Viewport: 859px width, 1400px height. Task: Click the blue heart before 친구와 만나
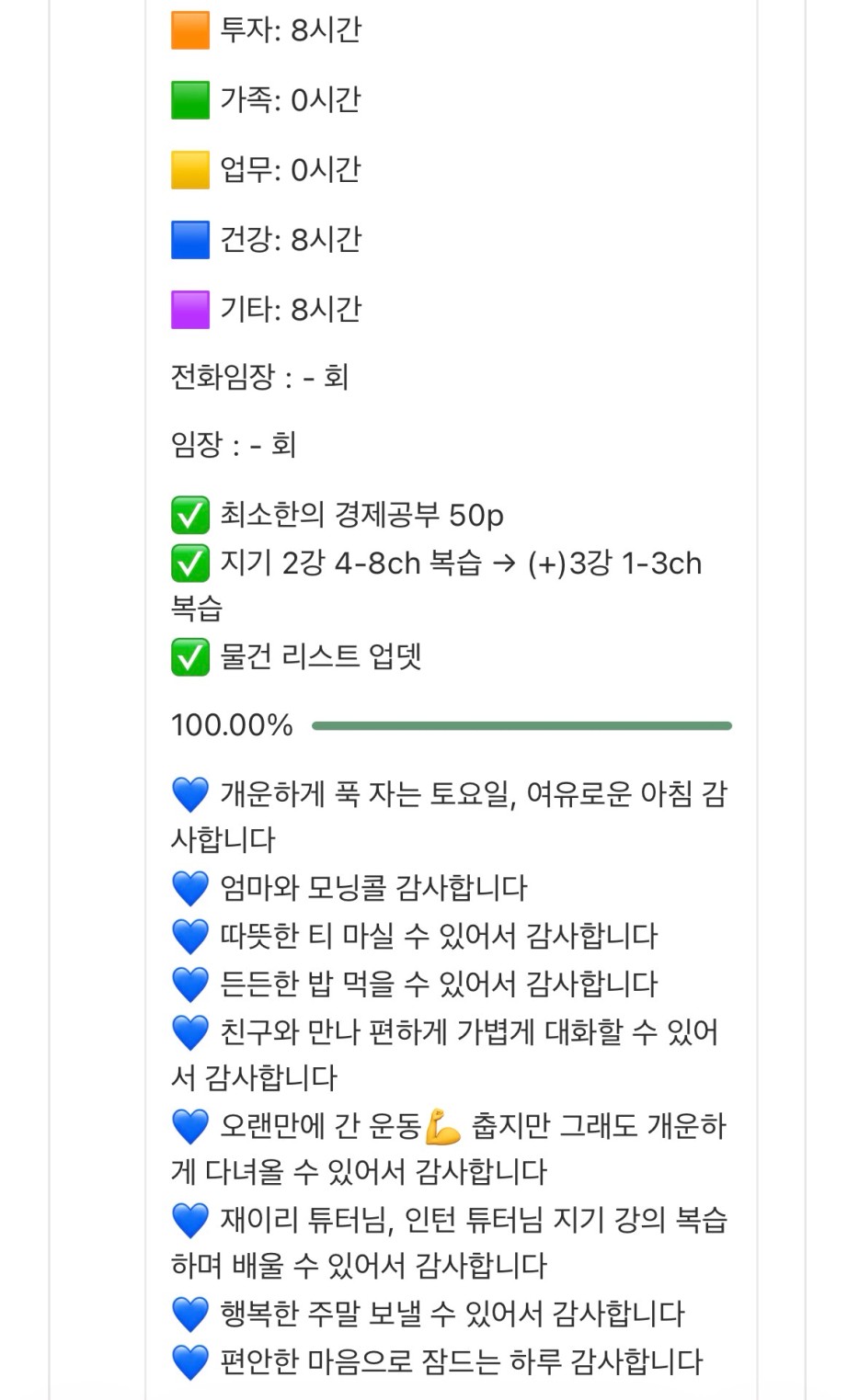190,1032
